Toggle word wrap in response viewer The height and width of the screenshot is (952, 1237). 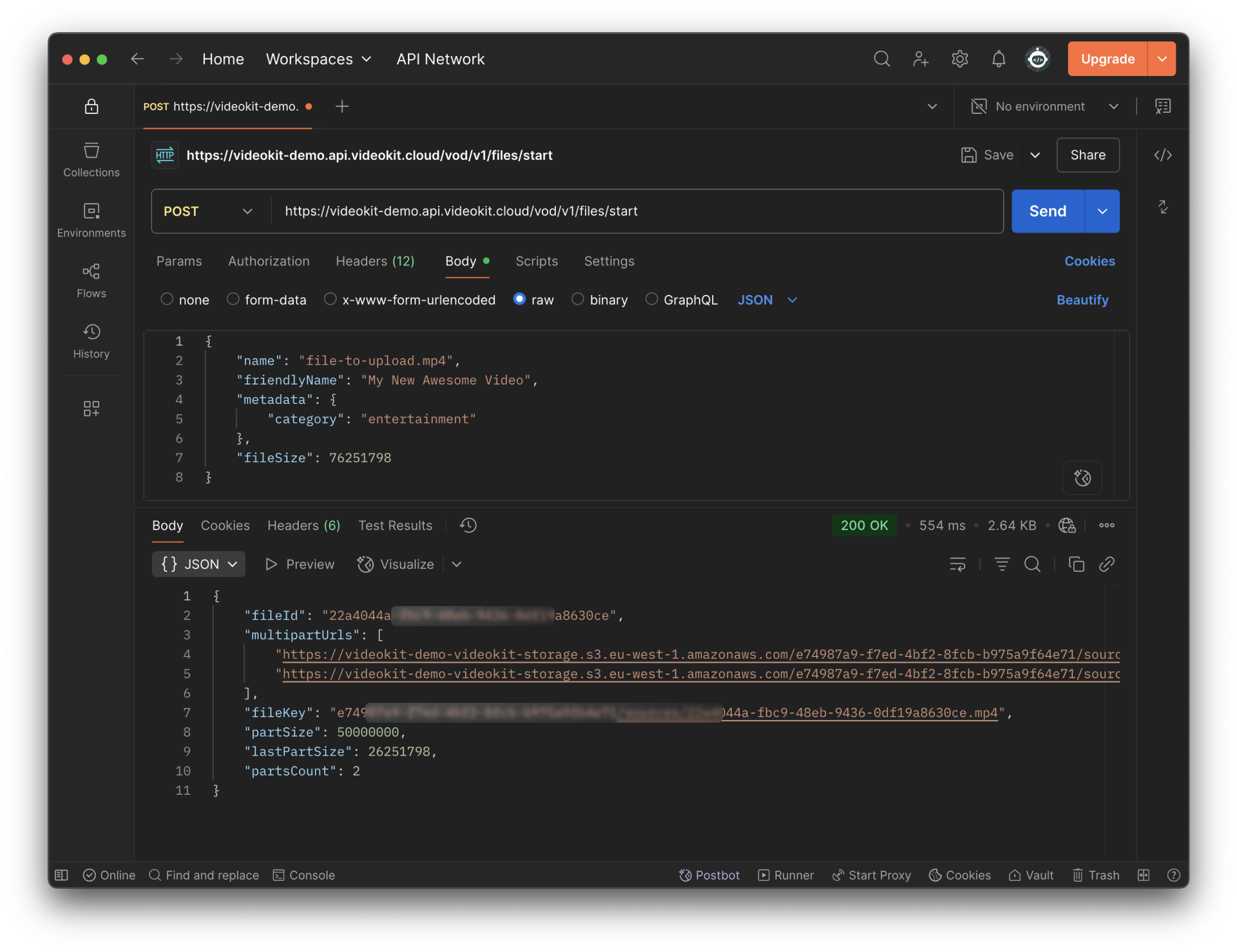pos(958,564)
